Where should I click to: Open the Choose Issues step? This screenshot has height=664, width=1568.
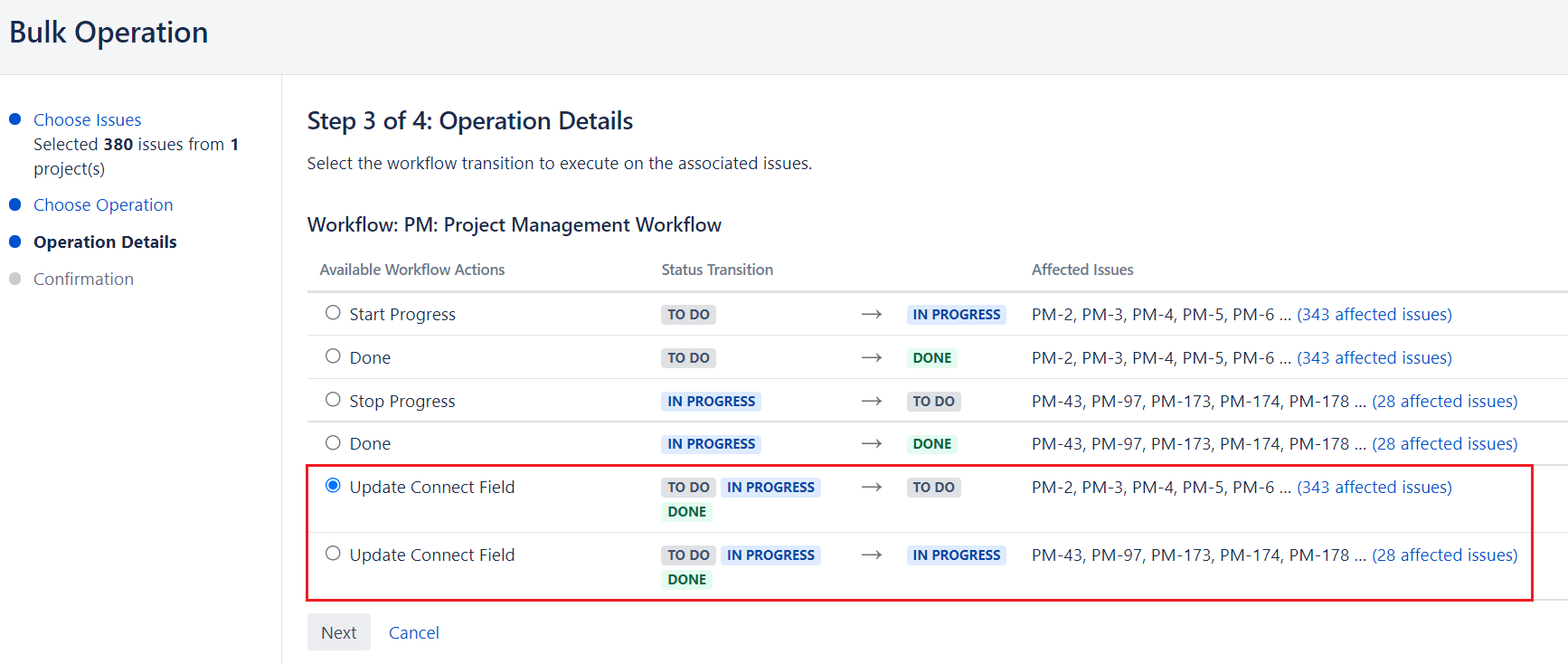[87, 119]
